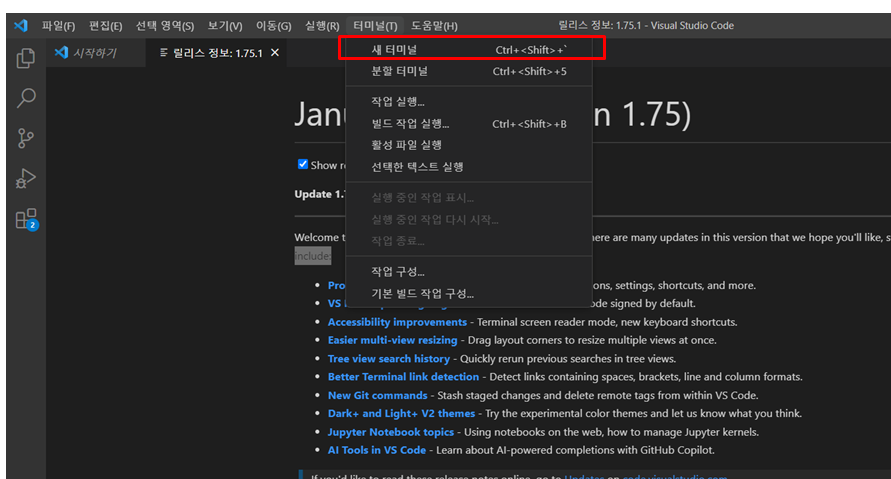891x479 pixels.
Task: Open the 편집(E) menu
Action: coord(105,26)
